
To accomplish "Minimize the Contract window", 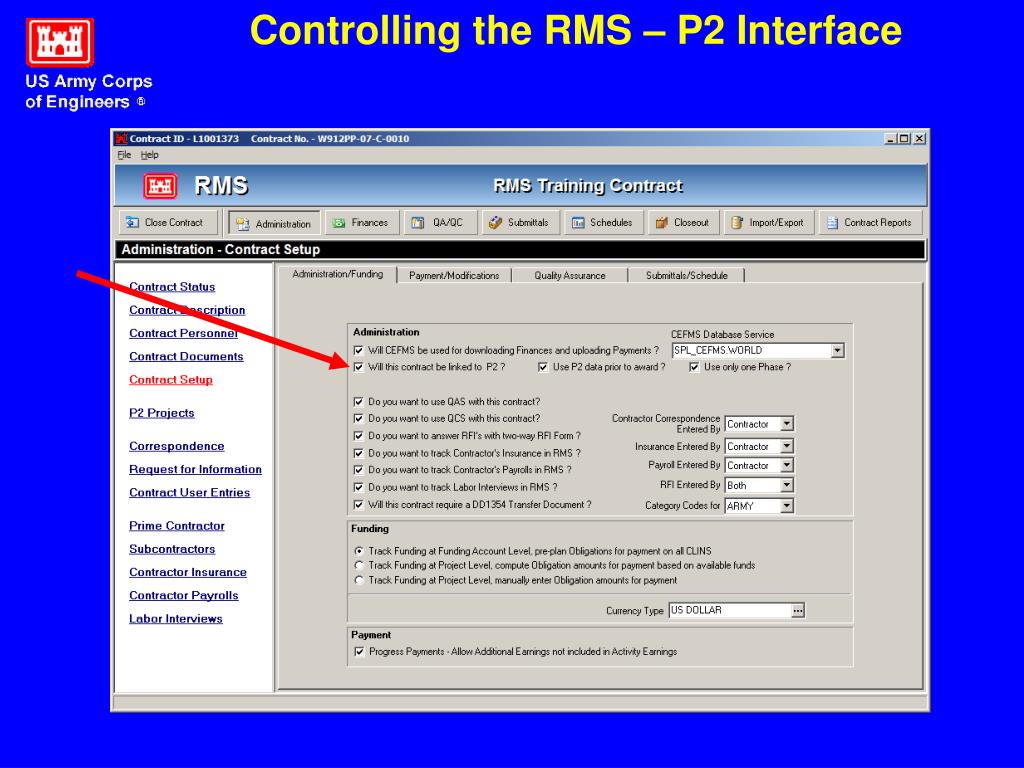I will click(891, 138).
